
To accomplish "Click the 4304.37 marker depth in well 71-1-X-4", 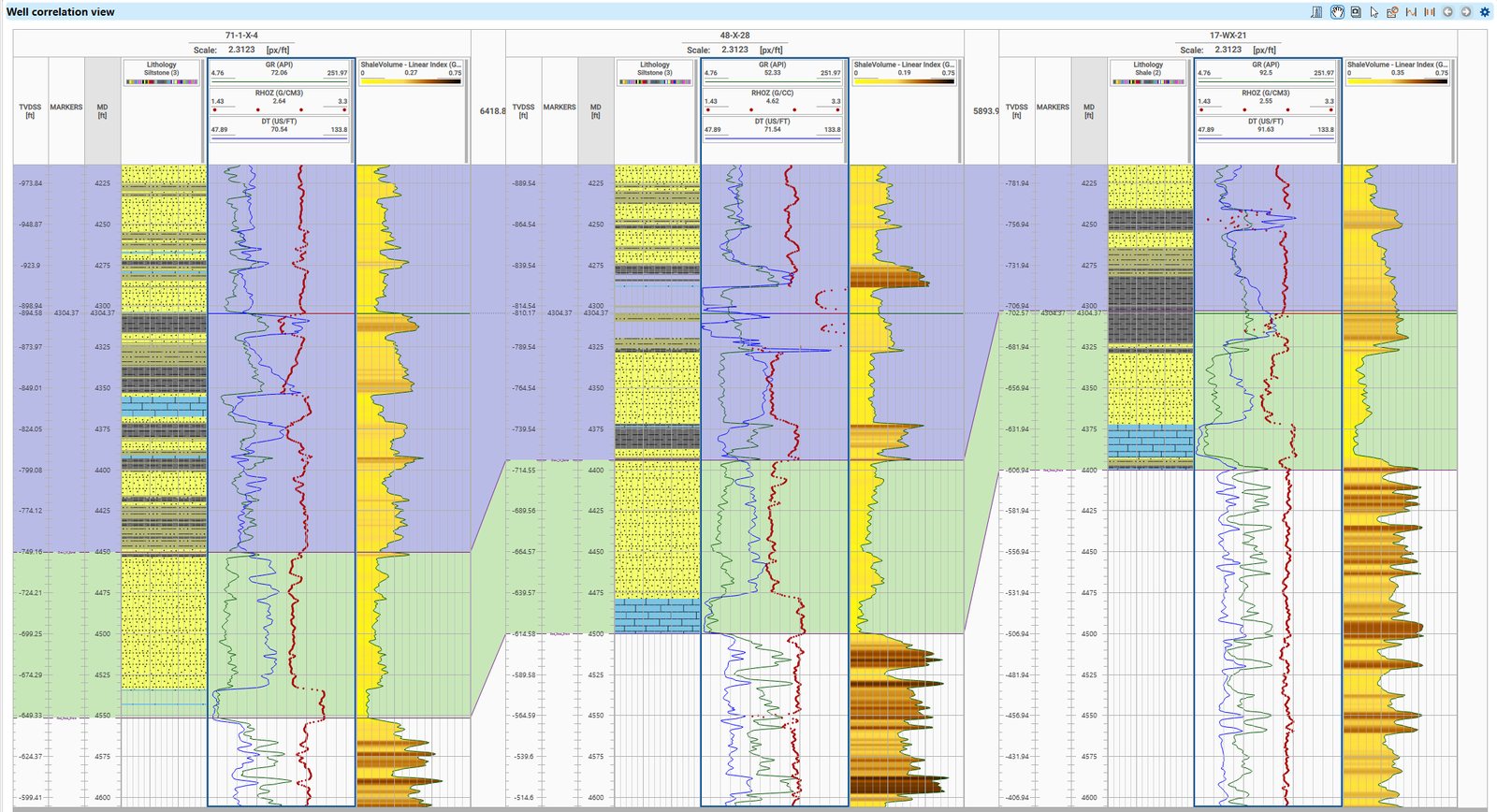I will click(x=66, y=312).
